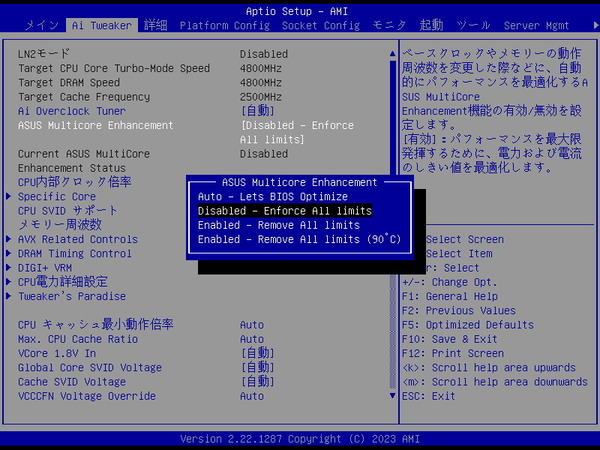Open the ツール tab

473,26
